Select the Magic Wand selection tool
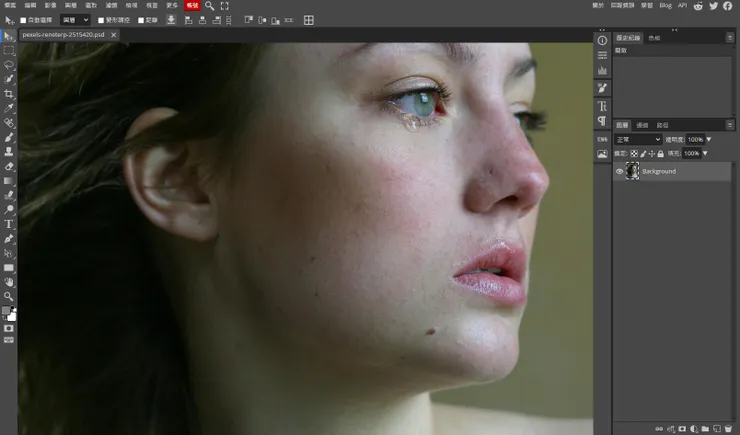740x435 pixels. (9, 79)
